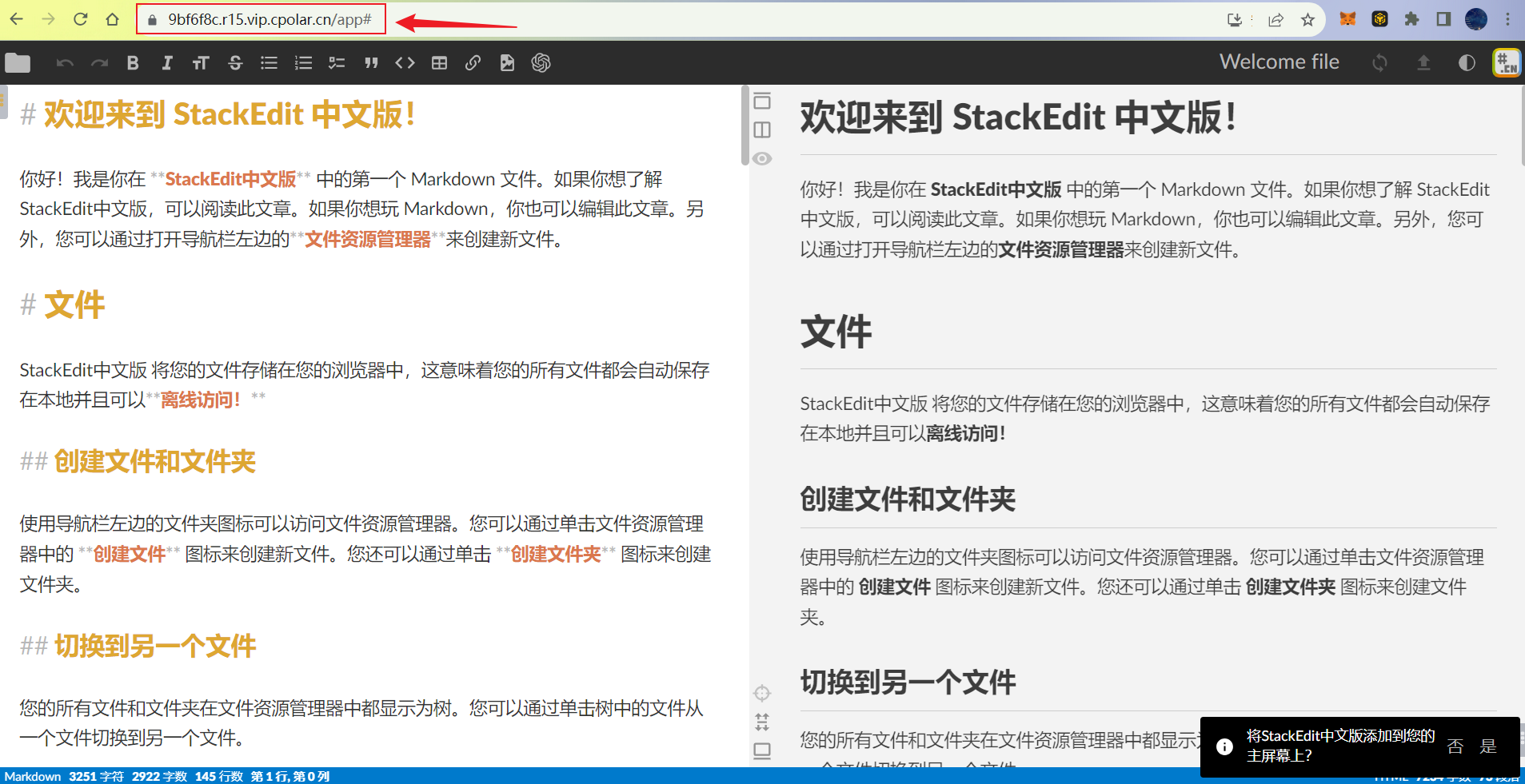Click 3251 字符 in status bar
The width and height of the screenshot is (1525, 784).
point(96,777)
